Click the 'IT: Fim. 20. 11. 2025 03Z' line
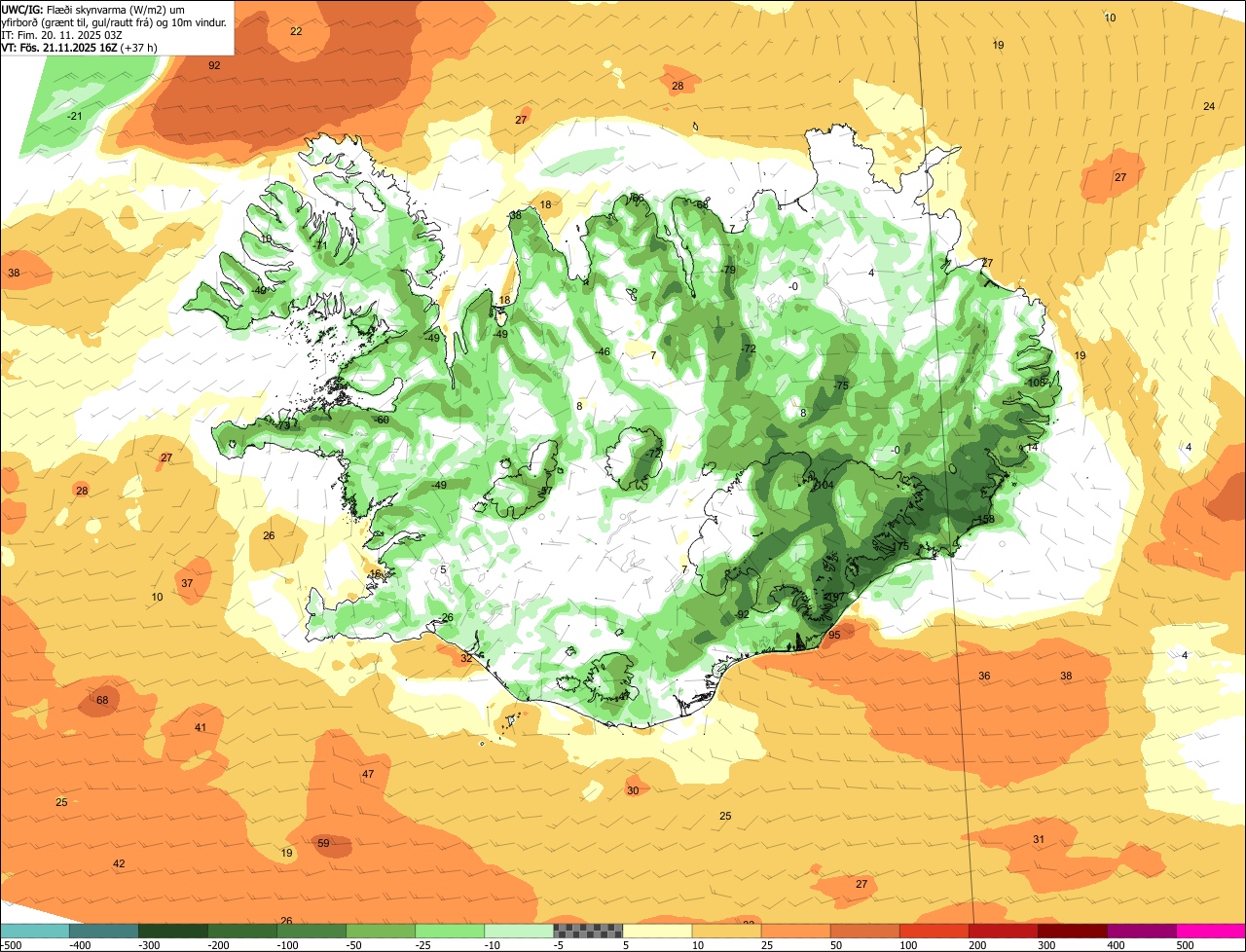Image resolution: width=1246 pixels, height=952 pixels. coord(61,34)
